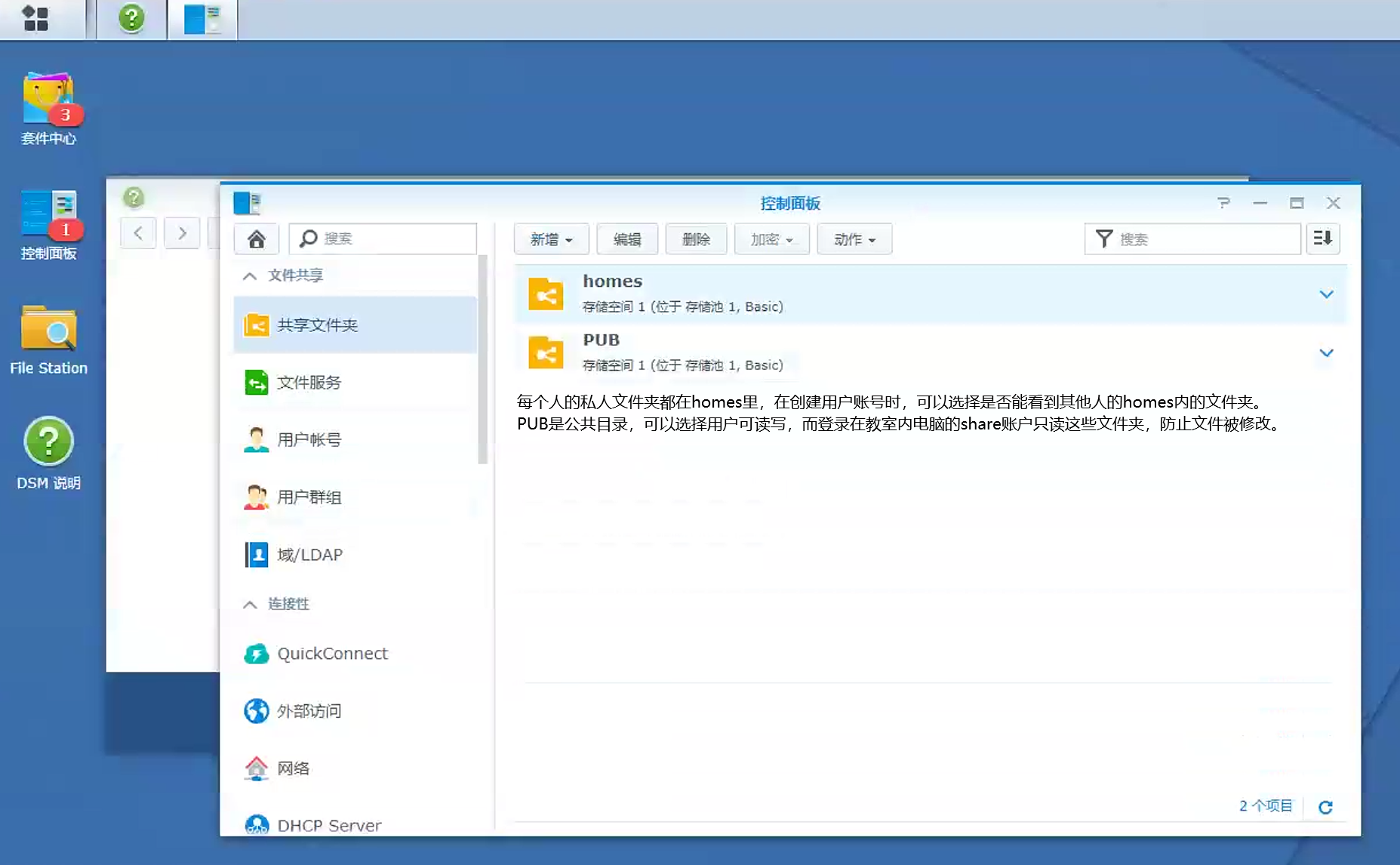Open the 动作 dropdown menu

[x=854, y=239]
